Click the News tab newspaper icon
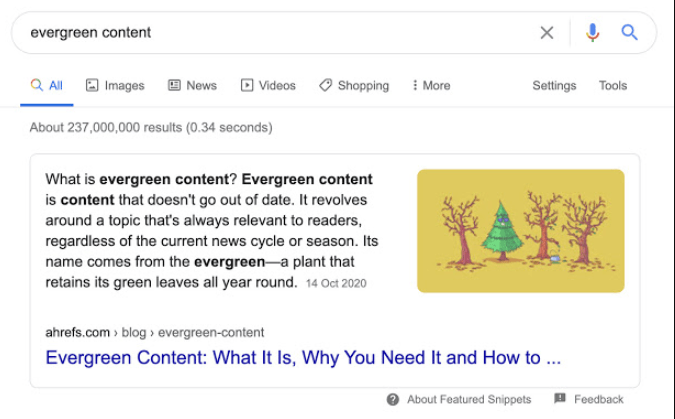Viewport: 675px width, 419px height. [174, 86]
